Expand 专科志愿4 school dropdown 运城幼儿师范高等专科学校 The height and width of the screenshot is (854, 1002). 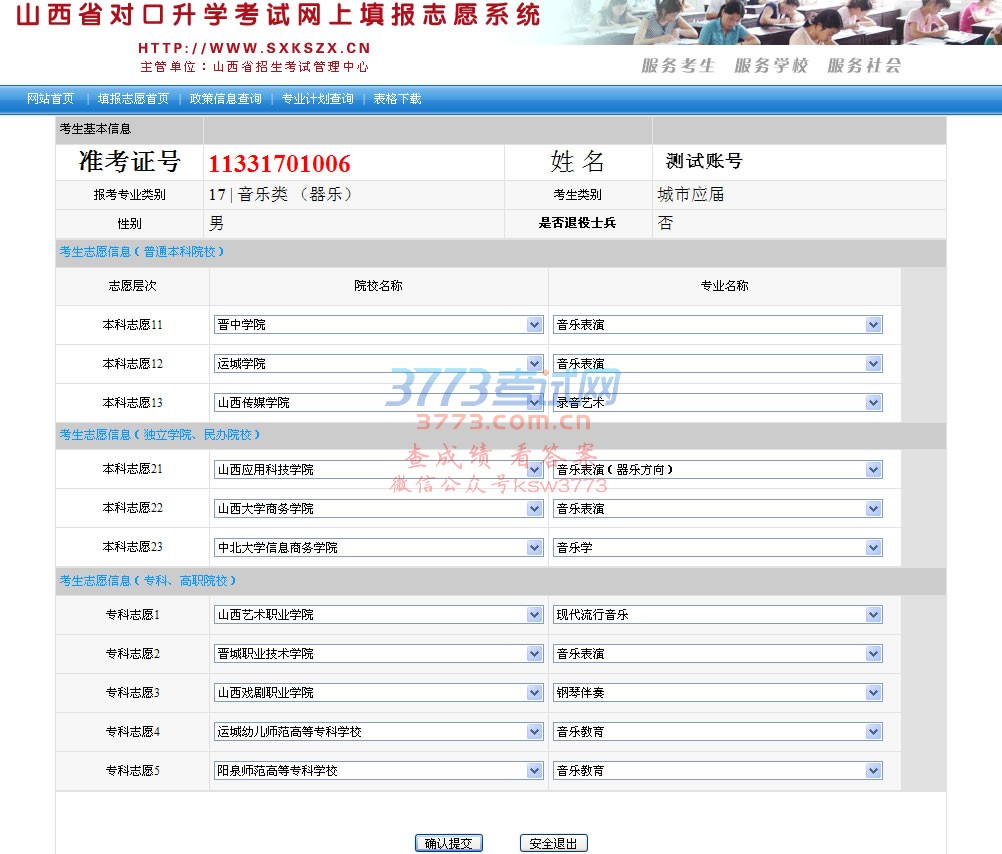coord(378,732)
